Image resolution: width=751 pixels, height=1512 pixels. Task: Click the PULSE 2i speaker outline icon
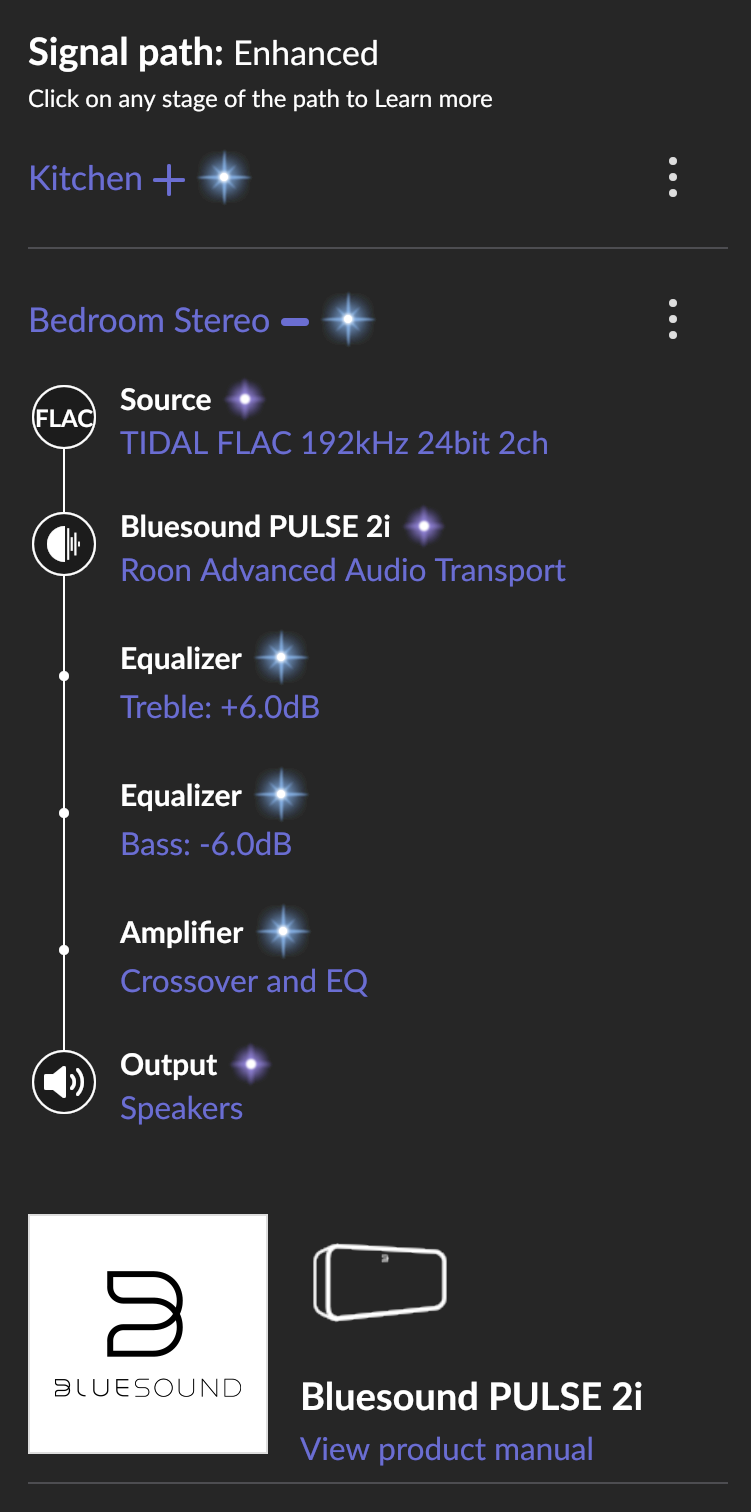click(x=380, y=1282)
